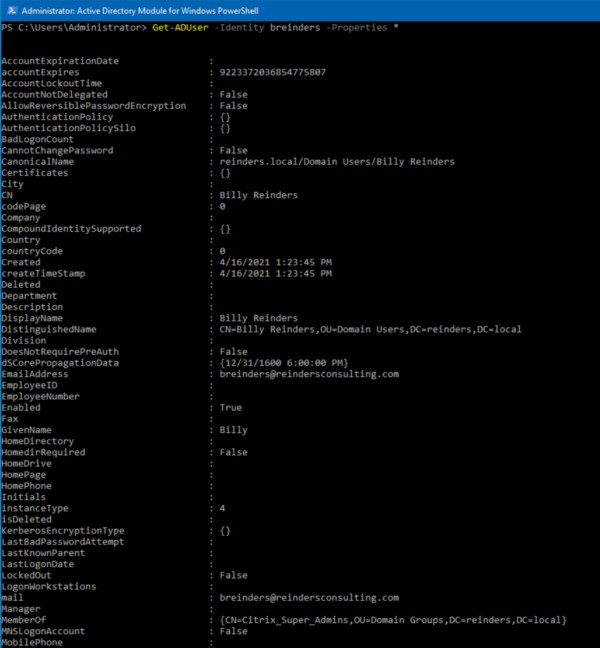
Task: Click the '-Properties' parameter in the command
Action: (x=359, y=28)
